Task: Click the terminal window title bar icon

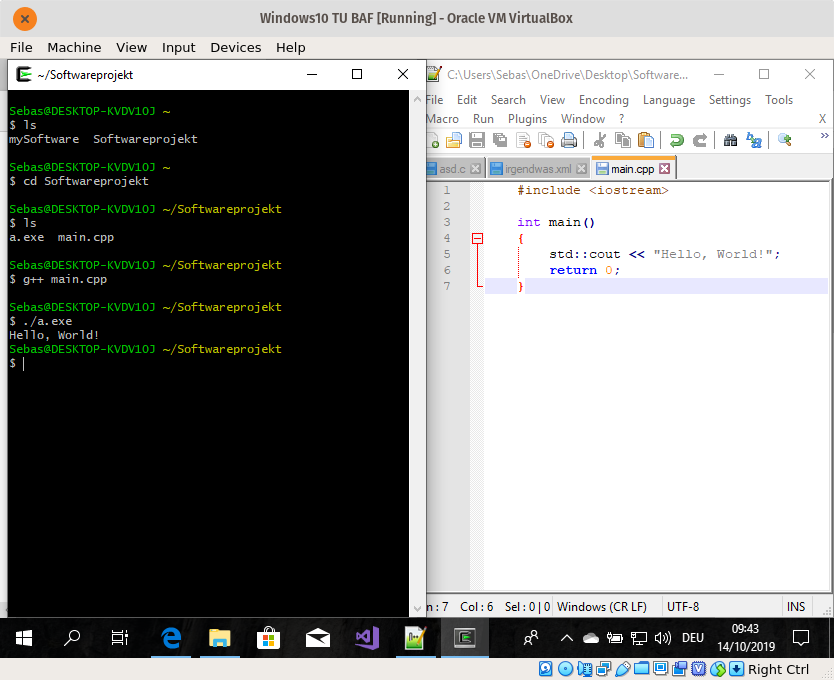Action: click(24, 74)
